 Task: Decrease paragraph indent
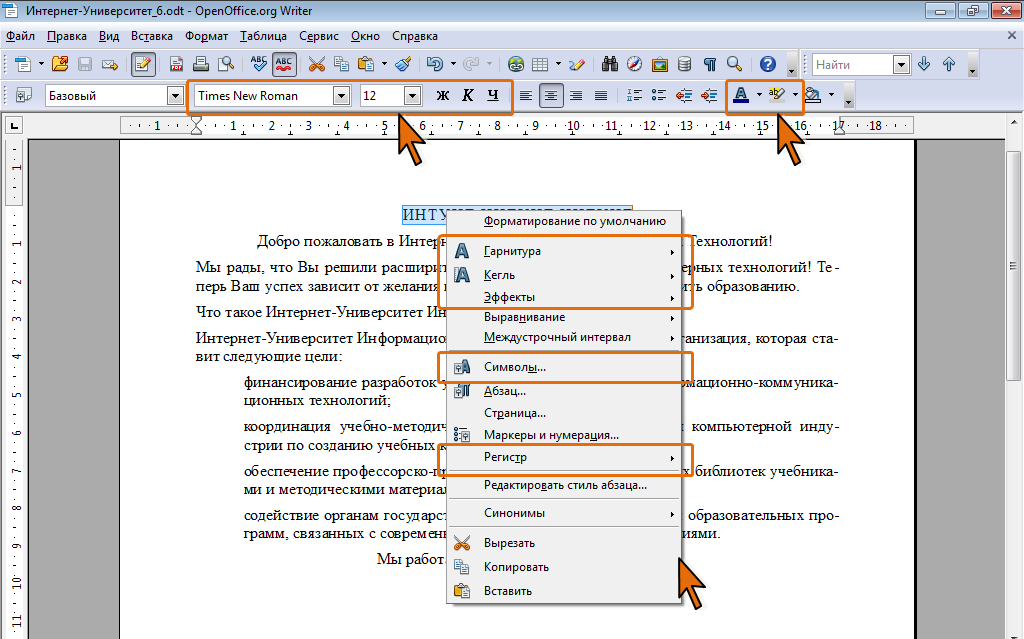click(x=684, y=96)
